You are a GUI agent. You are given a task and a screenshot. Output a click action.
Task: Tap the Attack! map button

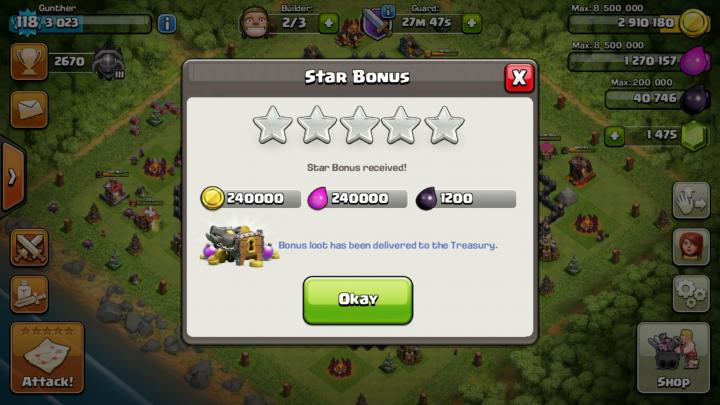47,358
